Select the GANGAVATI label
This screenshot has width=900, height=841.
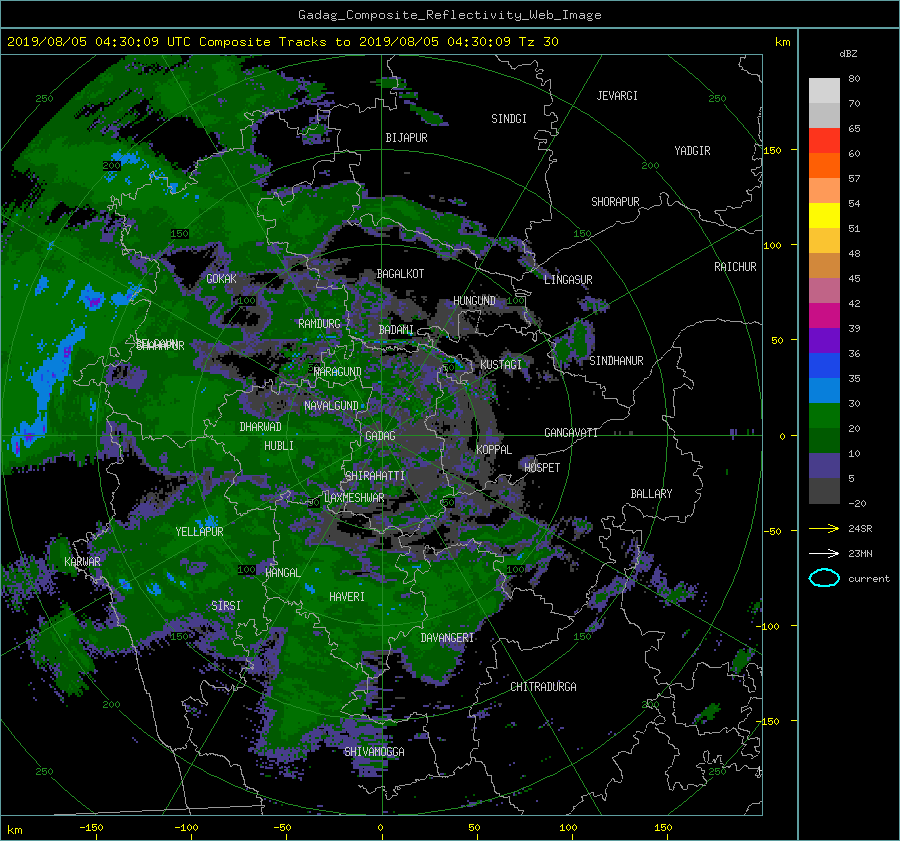coord(571,433)
